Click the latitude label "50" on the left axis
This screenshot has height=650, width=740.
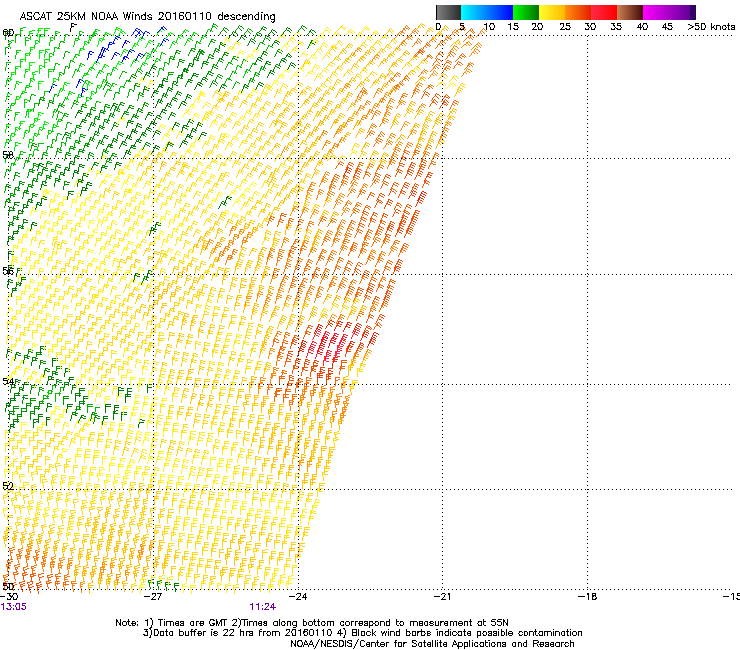[x=8, y=586]
